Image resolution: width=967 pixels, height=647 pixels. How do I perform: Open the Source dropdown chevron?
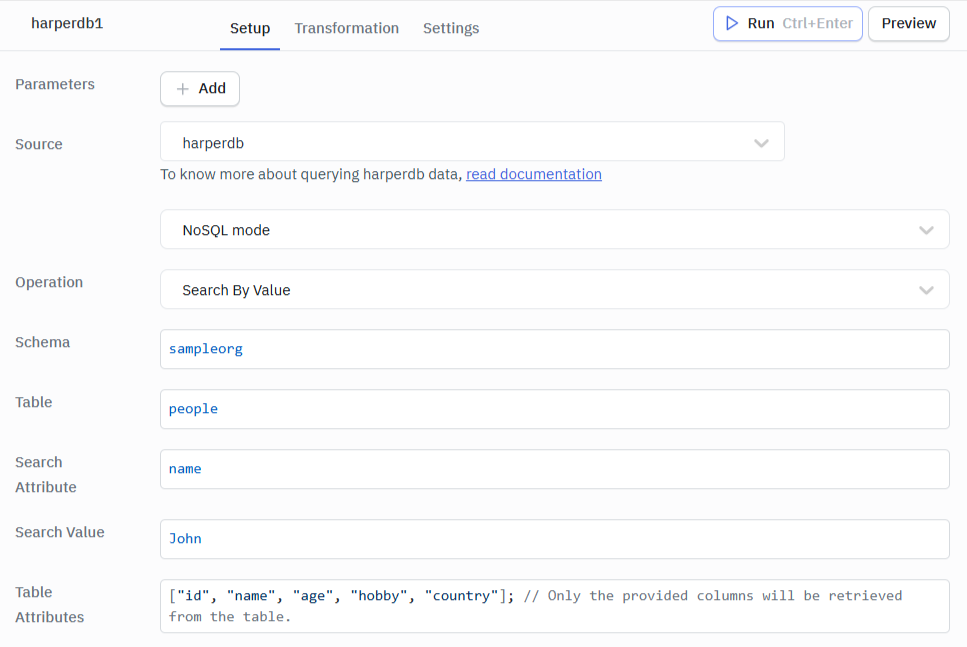[x=761, y=143]
